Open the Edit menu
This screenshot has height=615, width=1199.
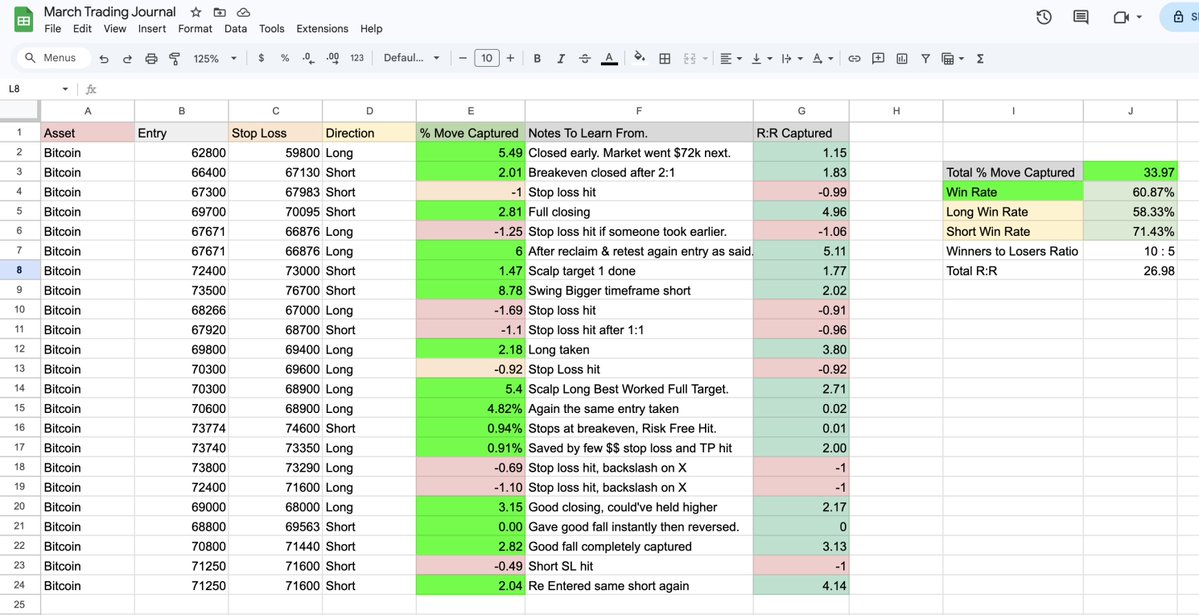click(82, 29)
